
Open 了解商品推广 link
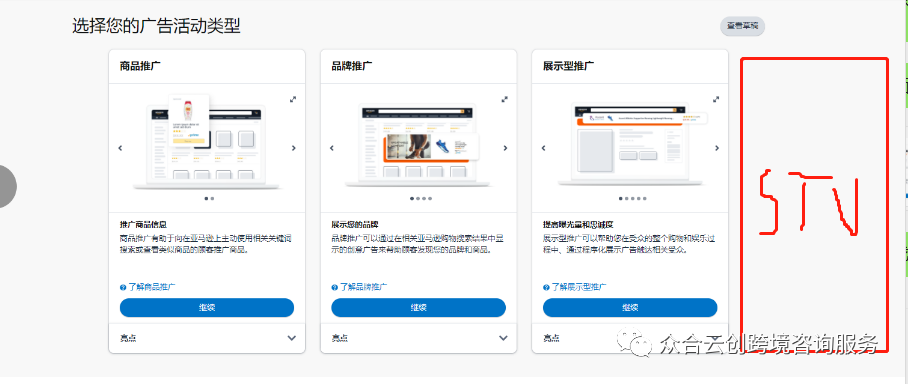point(152,287)
